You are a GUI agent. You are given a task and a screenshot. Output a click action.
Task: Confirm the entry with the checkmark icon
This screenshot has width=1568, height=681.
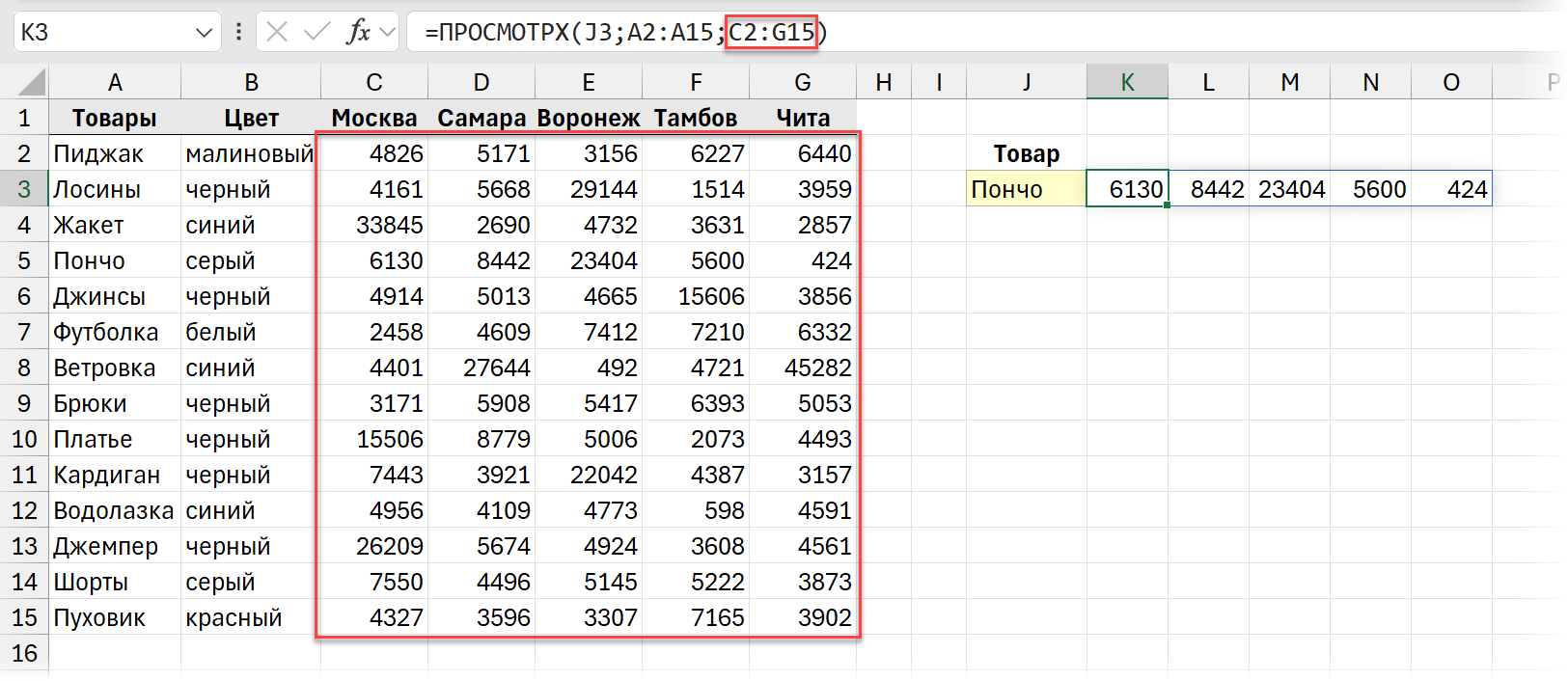point(316,32)
